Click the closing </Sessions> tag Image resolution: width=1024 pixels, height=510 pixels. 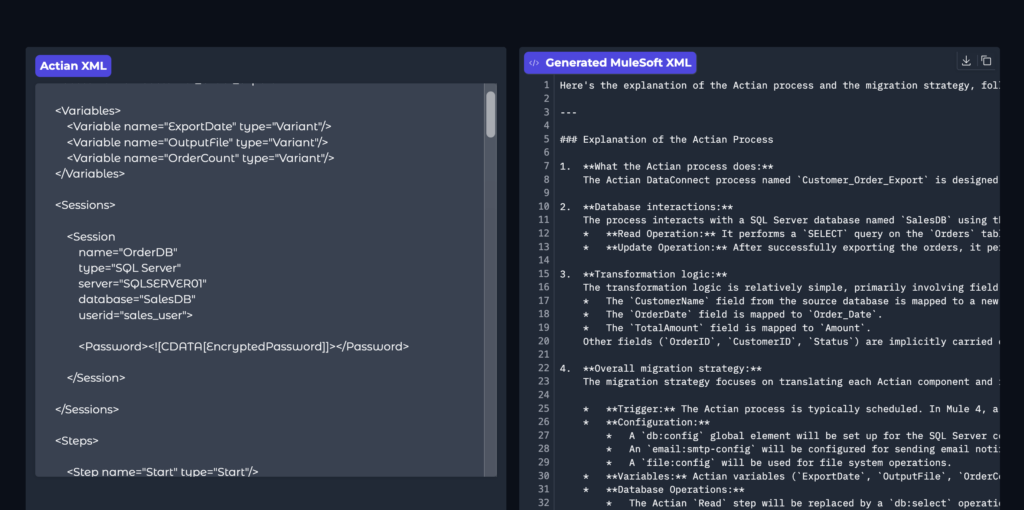[x=87, y=409]
